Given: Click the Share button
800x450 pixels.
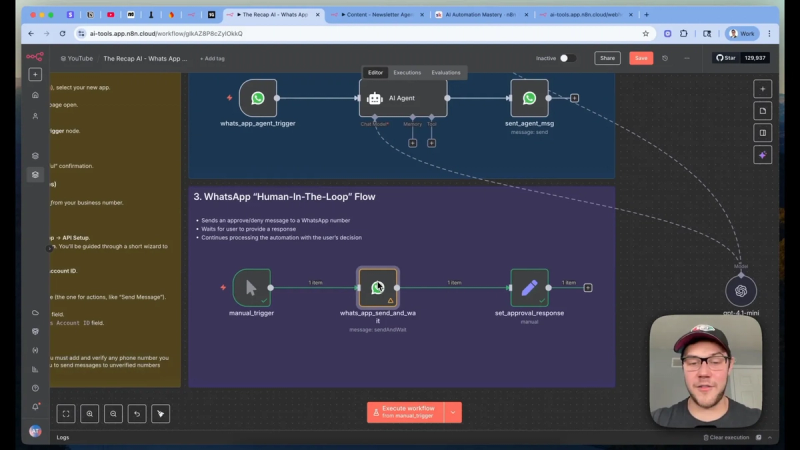Looking at the screenshot, I should [x=607, y=58].
